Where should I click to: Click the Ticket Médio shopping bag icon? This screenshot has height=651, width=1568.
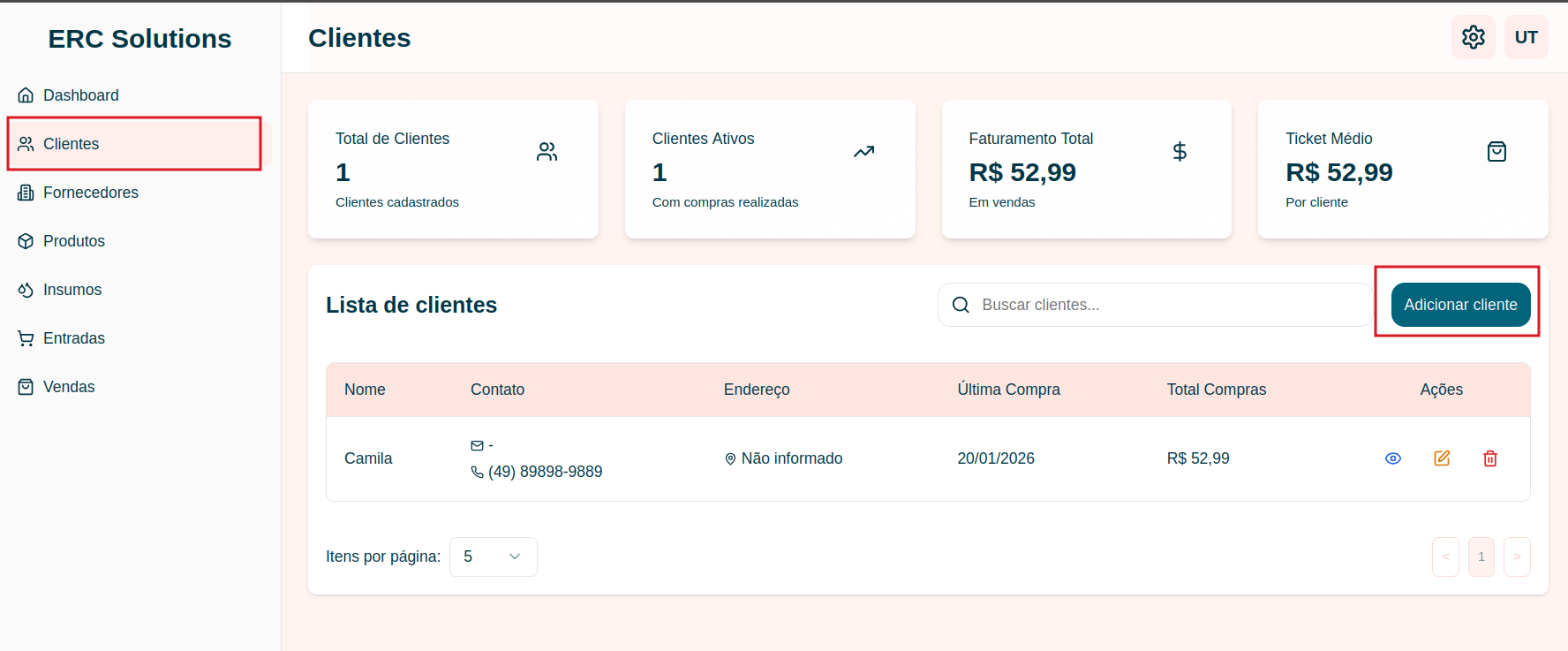coord(1496,152)
